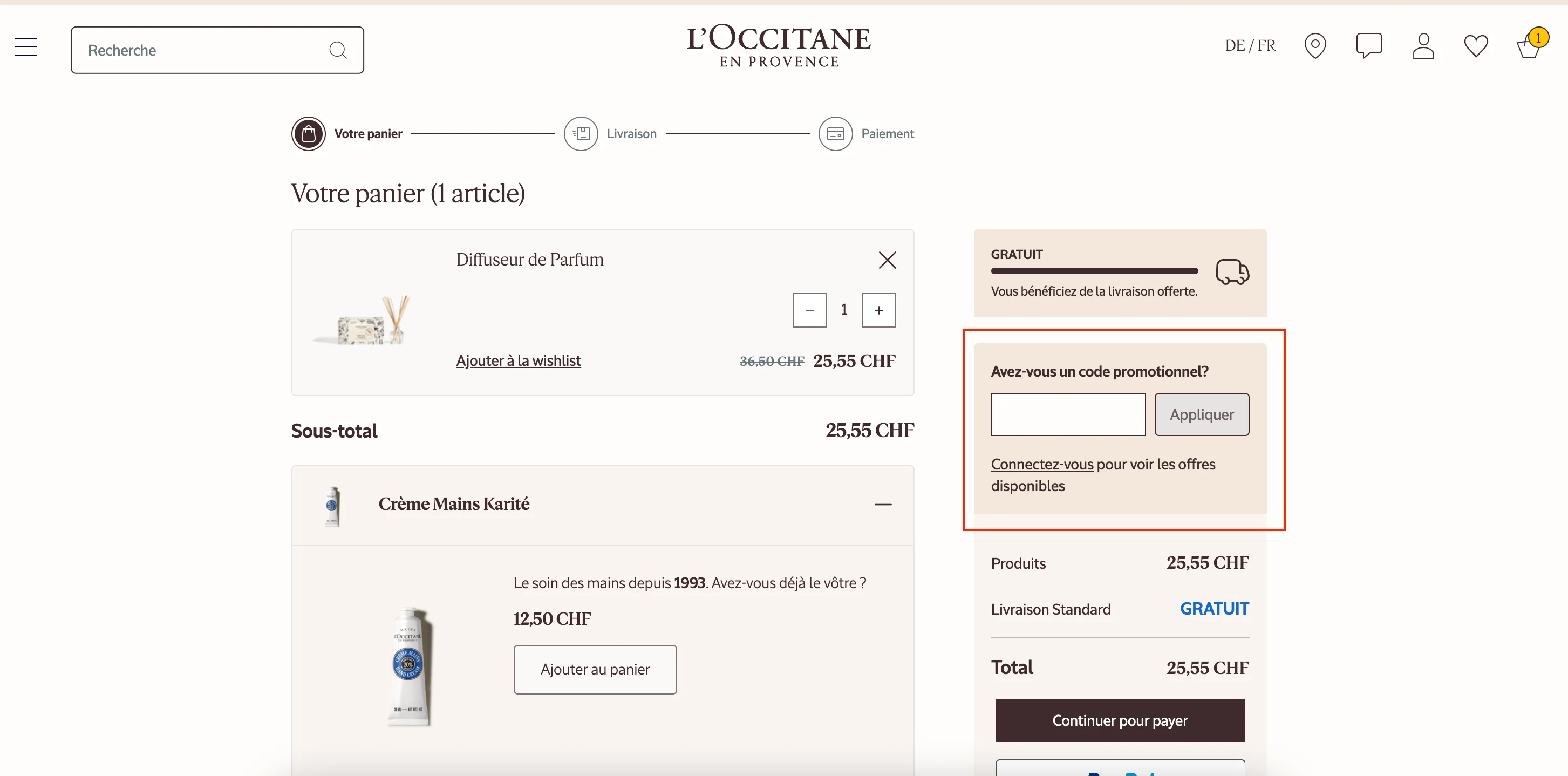The height and width of the screenshot is (776, 1568).
Task: Remove Diffuseur de Parfum with the X
Action: 887,260
